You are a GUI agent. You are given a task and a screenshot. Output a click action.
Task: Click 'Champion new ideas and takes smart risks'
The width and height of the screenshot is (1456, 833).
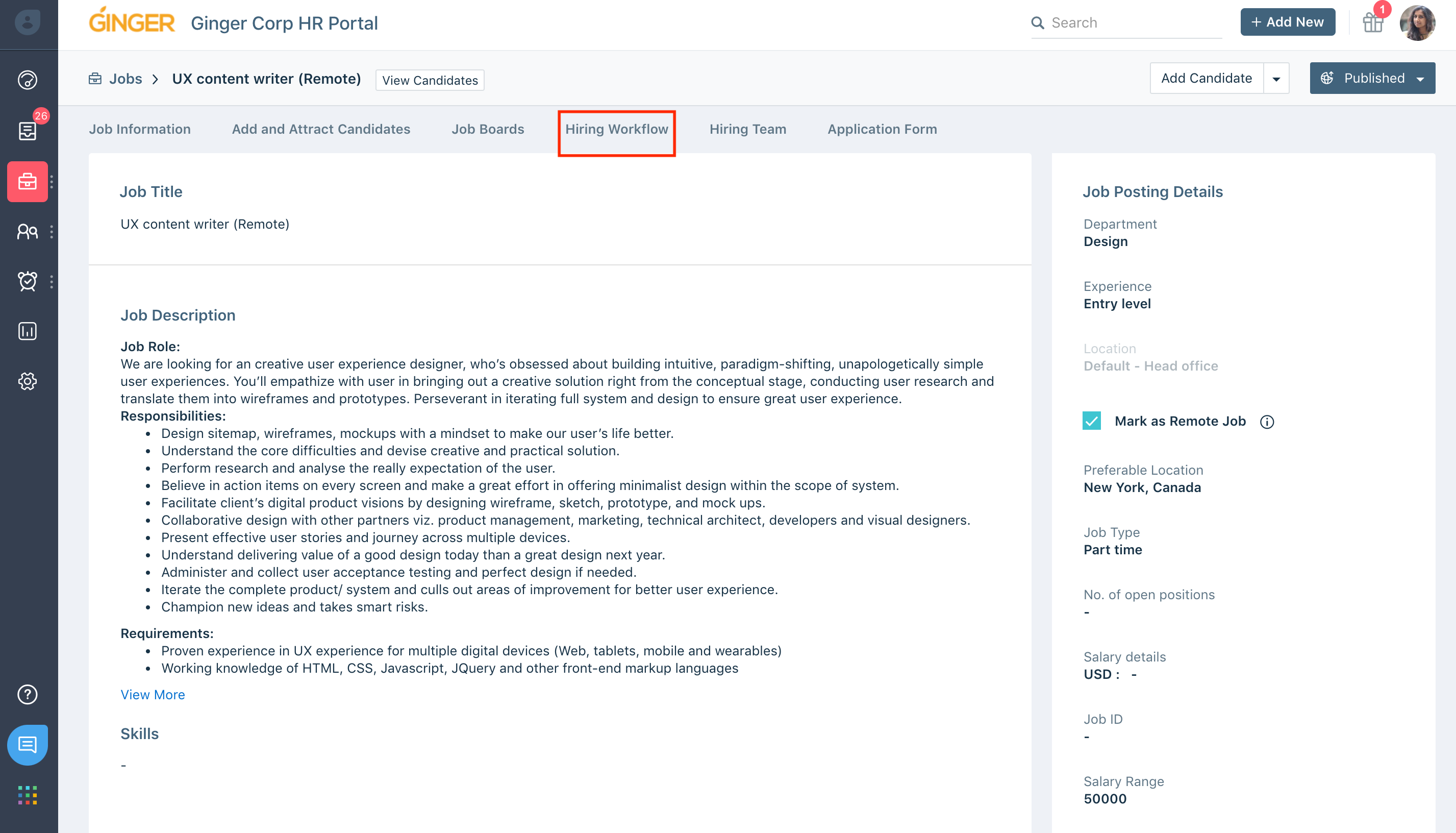[294, 607]
